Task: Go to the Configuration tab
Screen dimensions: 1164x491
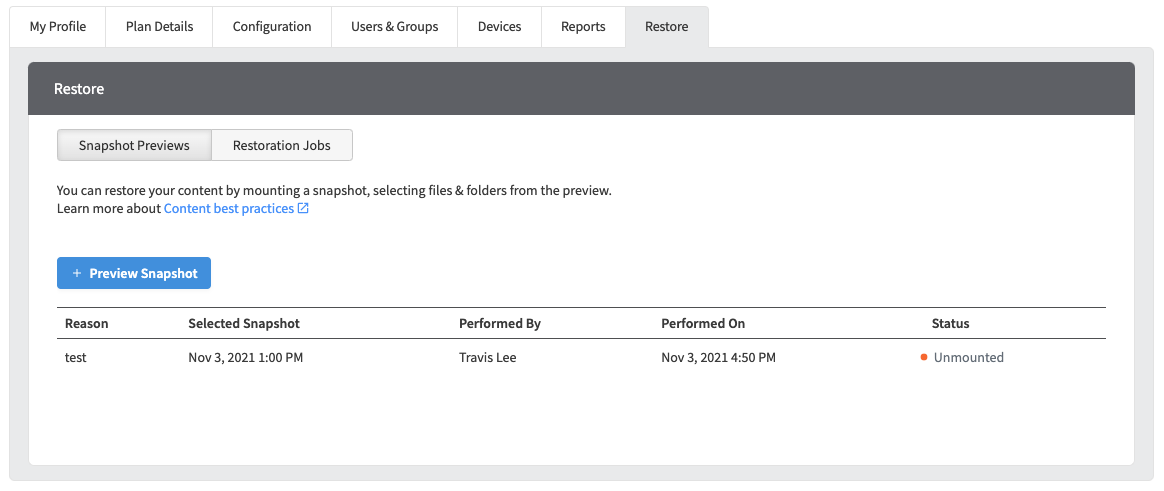Action: click(272, 27)
